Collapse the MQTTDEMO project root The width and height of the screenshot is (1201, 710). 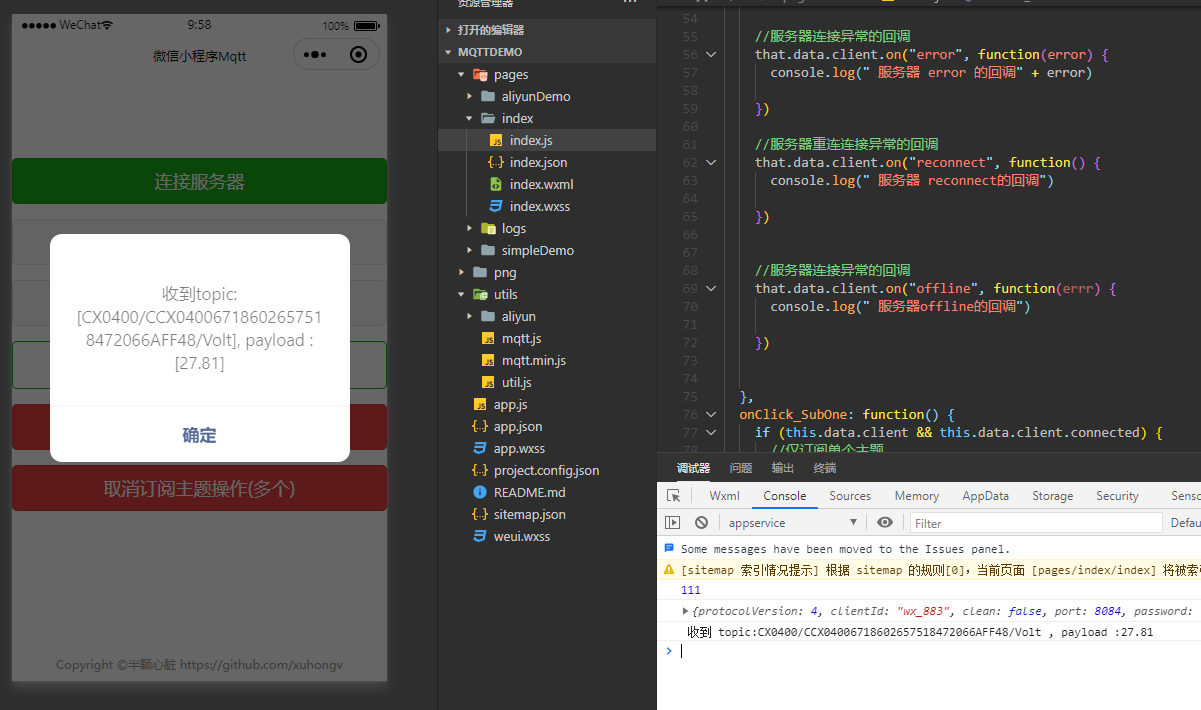448,52
